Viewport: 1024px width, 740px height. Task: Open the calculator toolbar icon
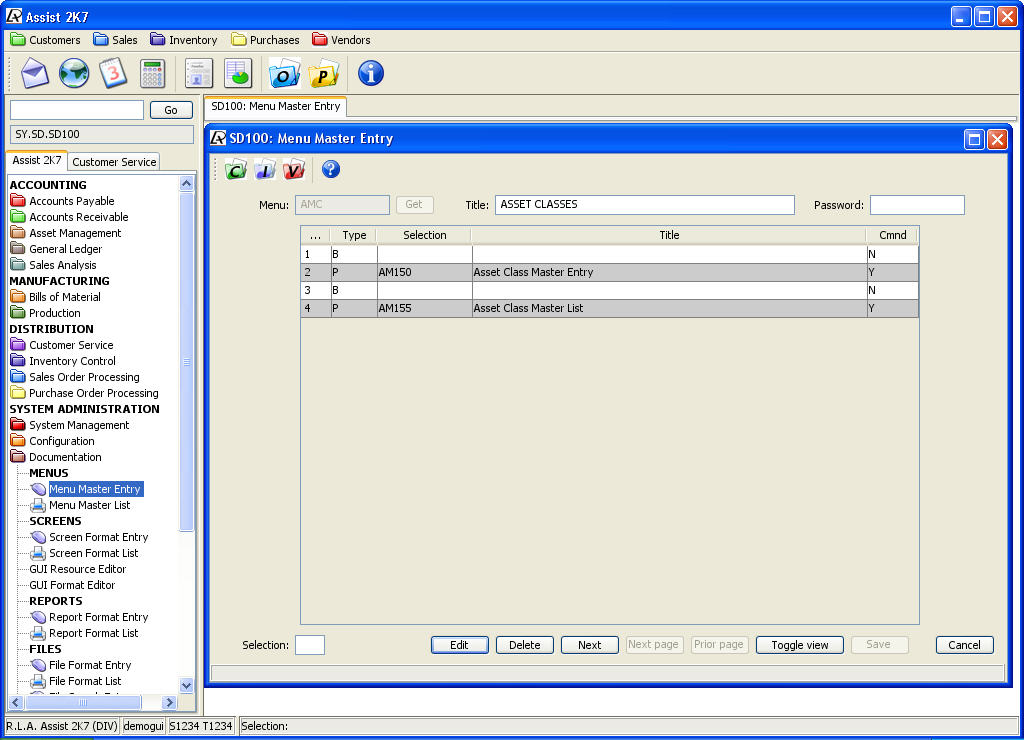[152, 73]
